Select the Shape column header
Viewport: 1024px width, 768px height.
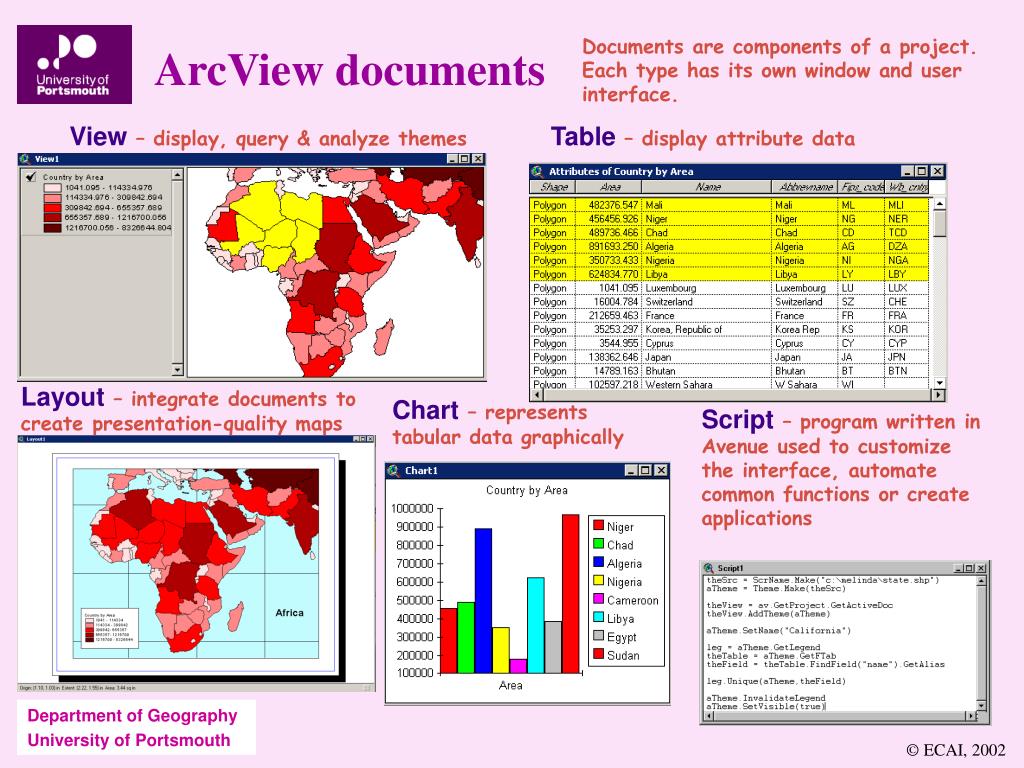click(553, 187)
